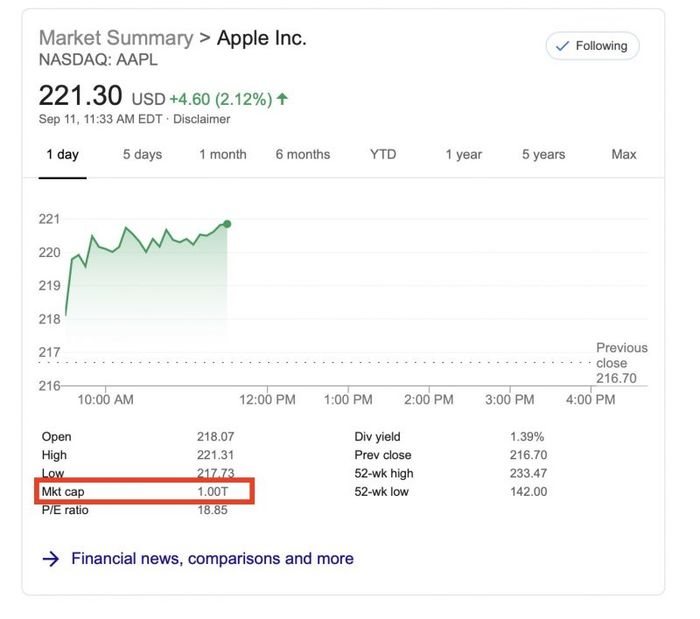Switch to the Max range tab

click(624, 155)
